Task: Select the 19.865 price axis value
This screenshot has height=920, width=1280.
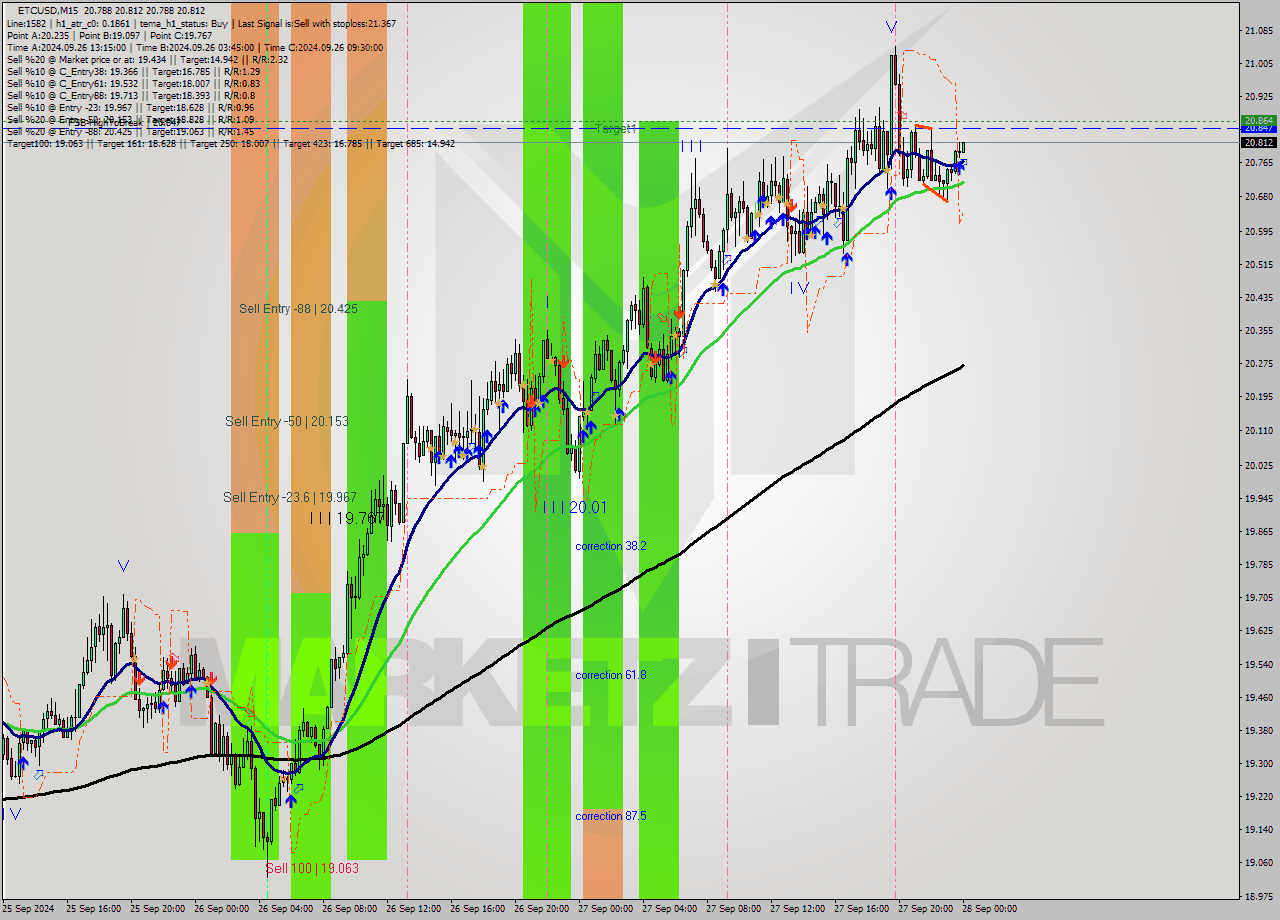Action: pyautogui.click(x=1258, y=531)
